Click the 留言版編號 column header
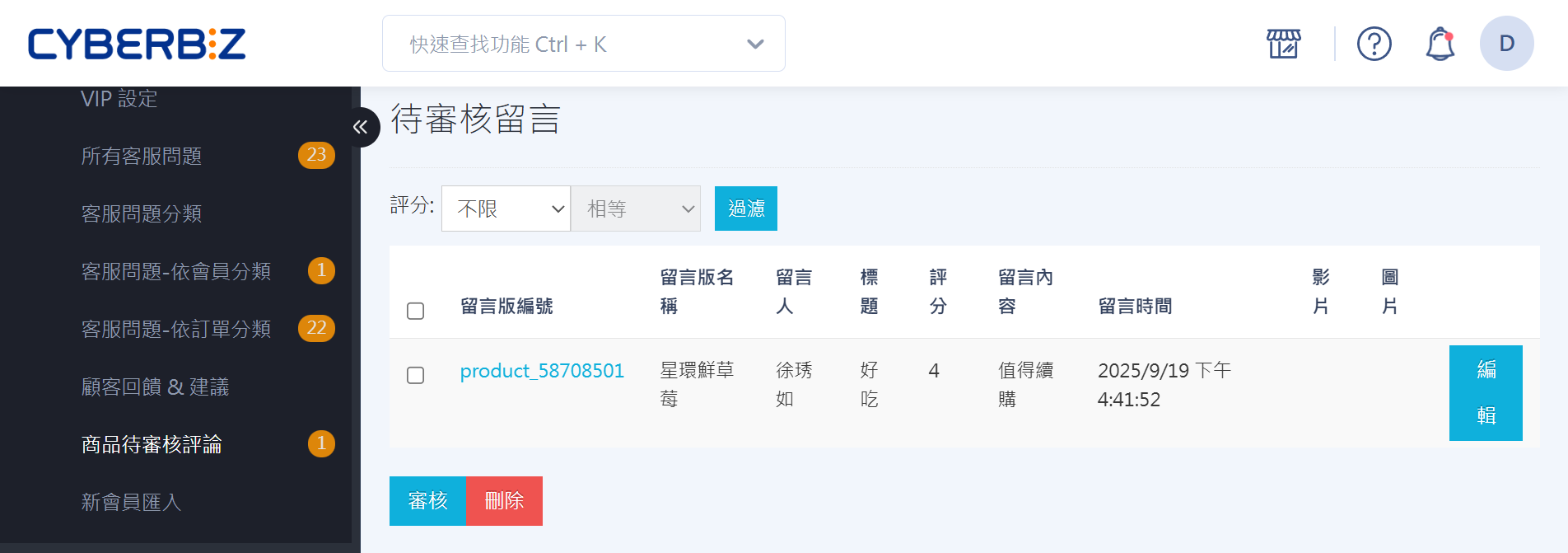1568x553 pixels. (506, 307)
